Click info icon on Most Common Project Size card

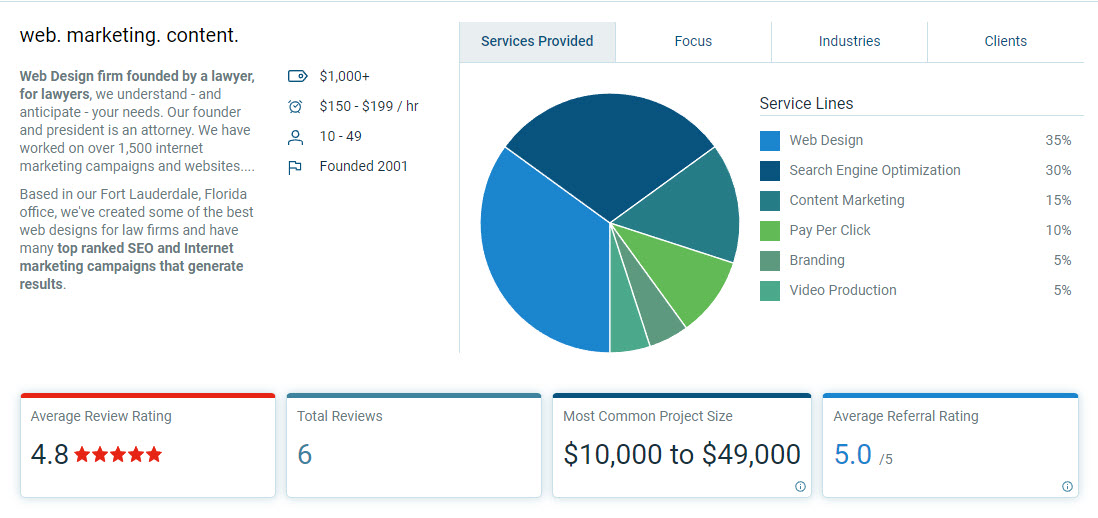point(800,487)
